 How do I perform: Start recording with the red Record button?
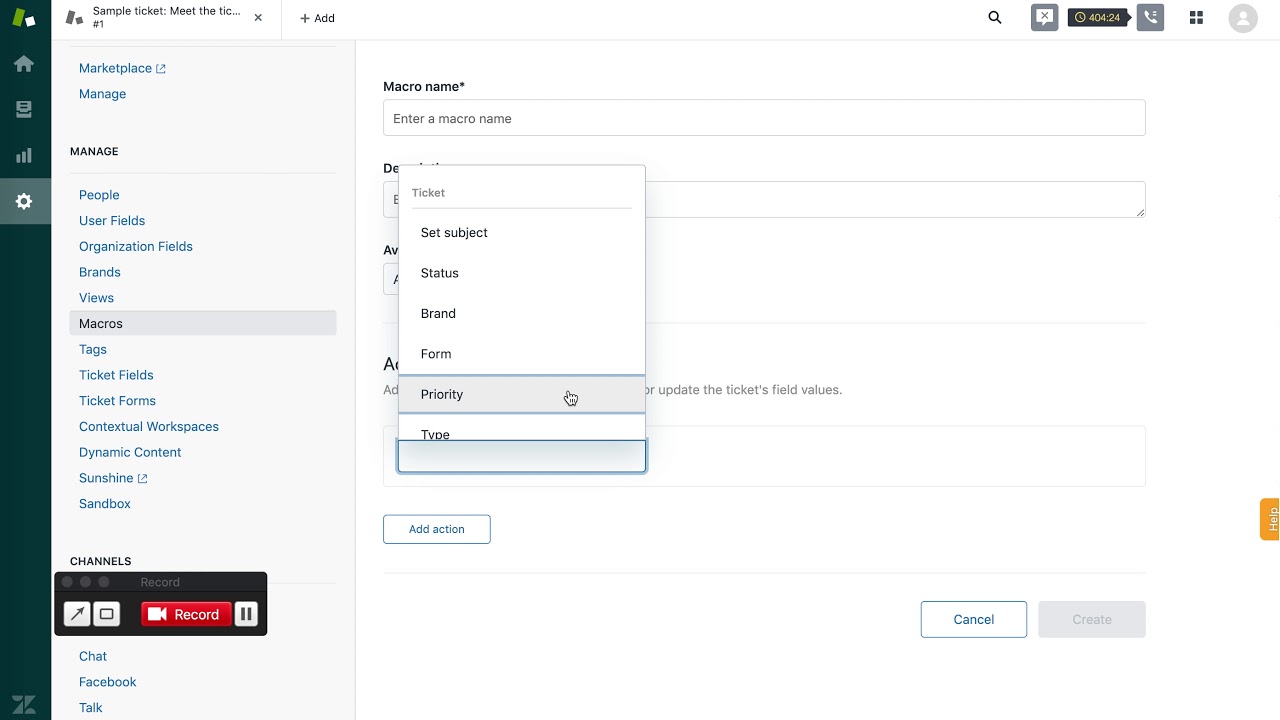click(x=186, y=614)
